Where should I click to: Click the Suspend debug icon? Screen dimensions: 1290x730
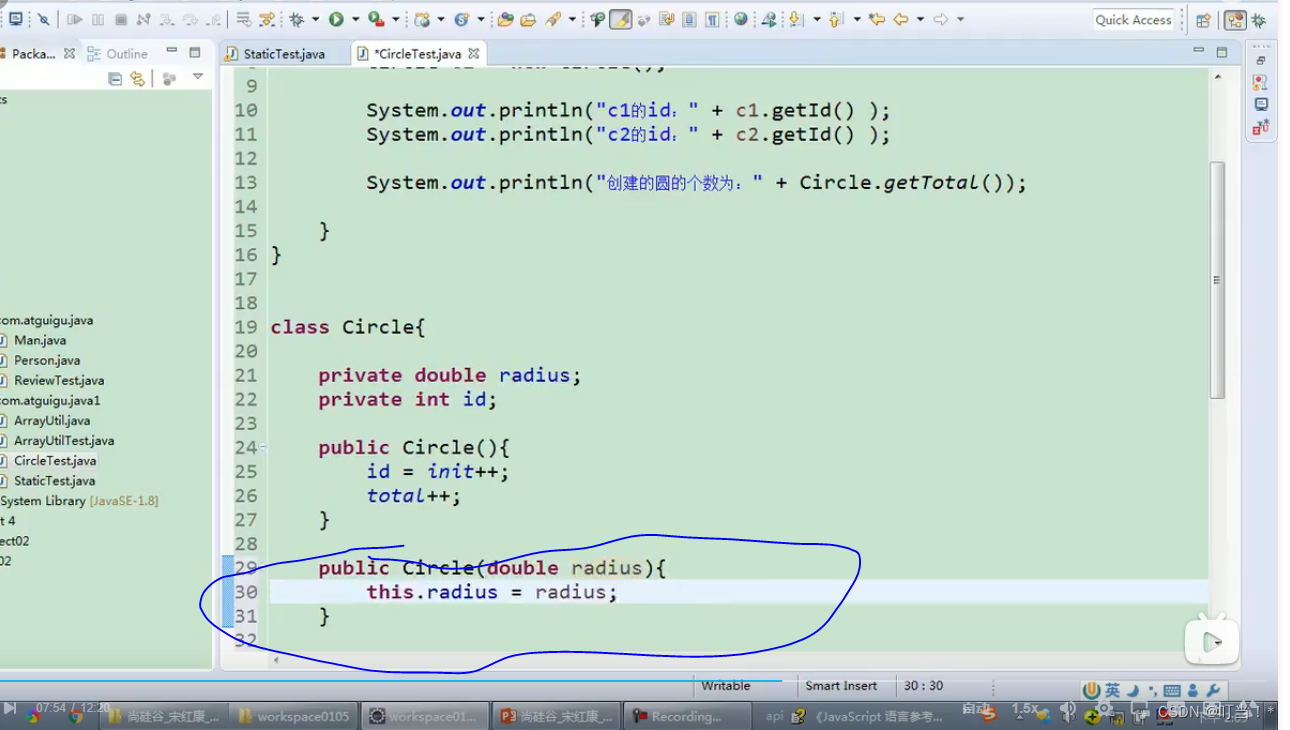click(98, 19)
